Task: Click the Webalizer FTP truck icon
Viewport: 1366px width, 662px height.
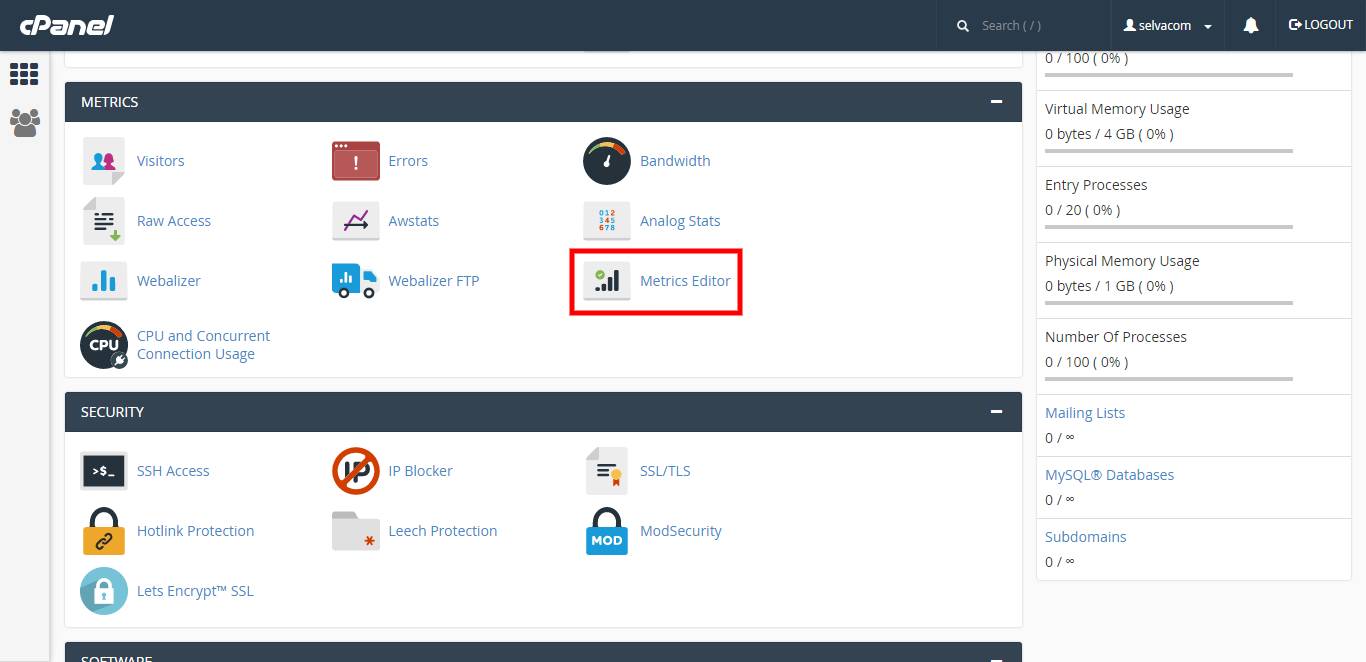Action: click(x=356, y=281)
